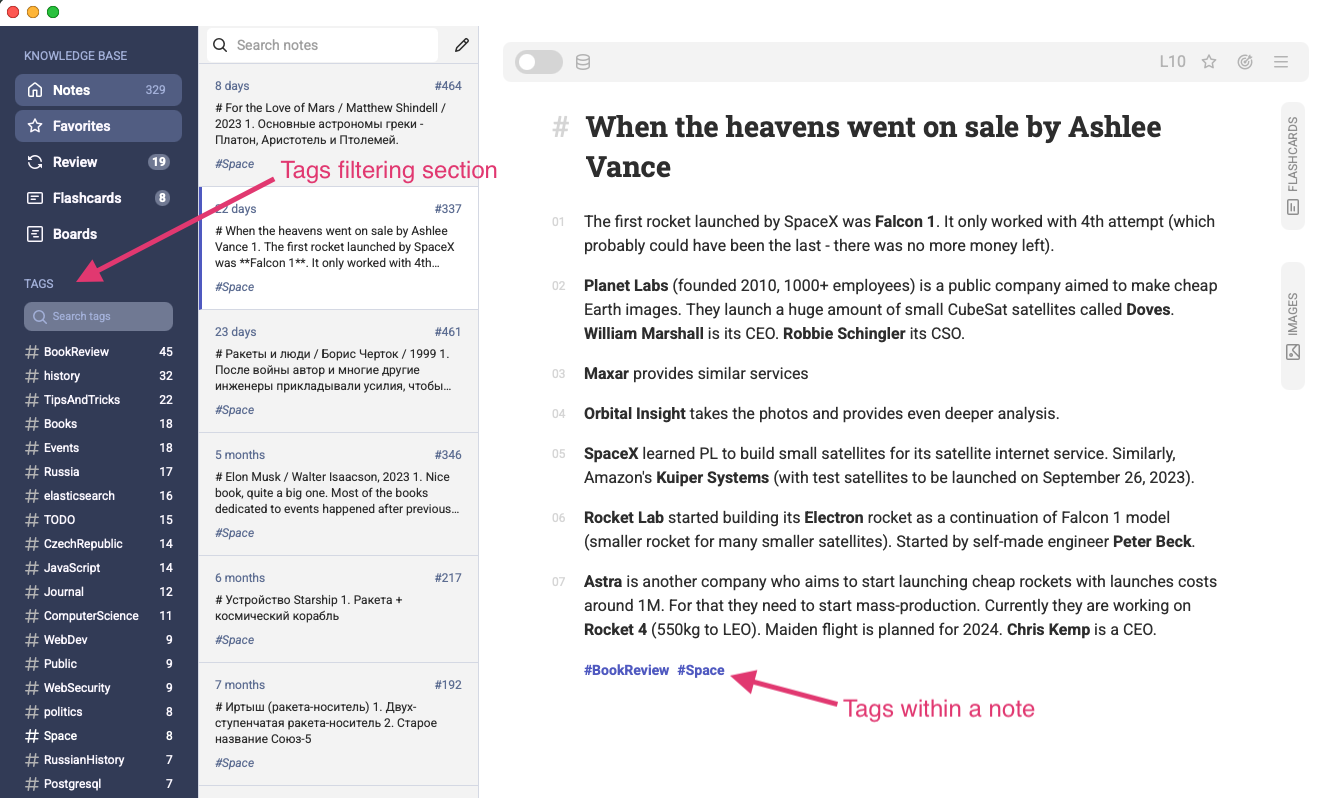Open the new note editor pencil icon
This screenshot has height=798, width=1325.
[x=460, y=45]
